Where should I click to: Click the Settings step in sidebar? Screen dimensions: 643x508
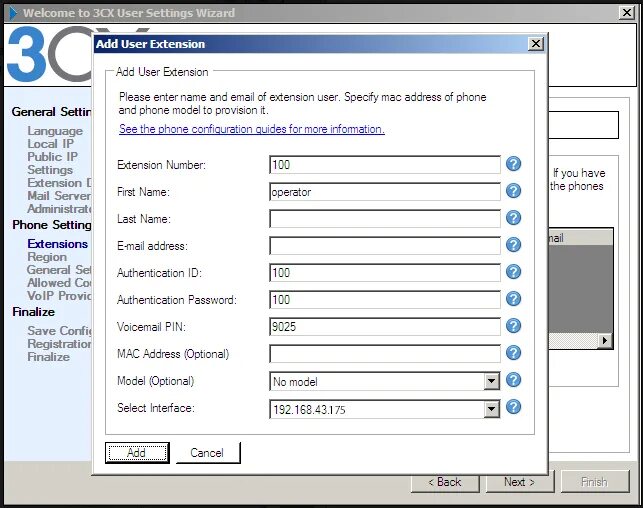pyautogui.click(x=50, y=170)
